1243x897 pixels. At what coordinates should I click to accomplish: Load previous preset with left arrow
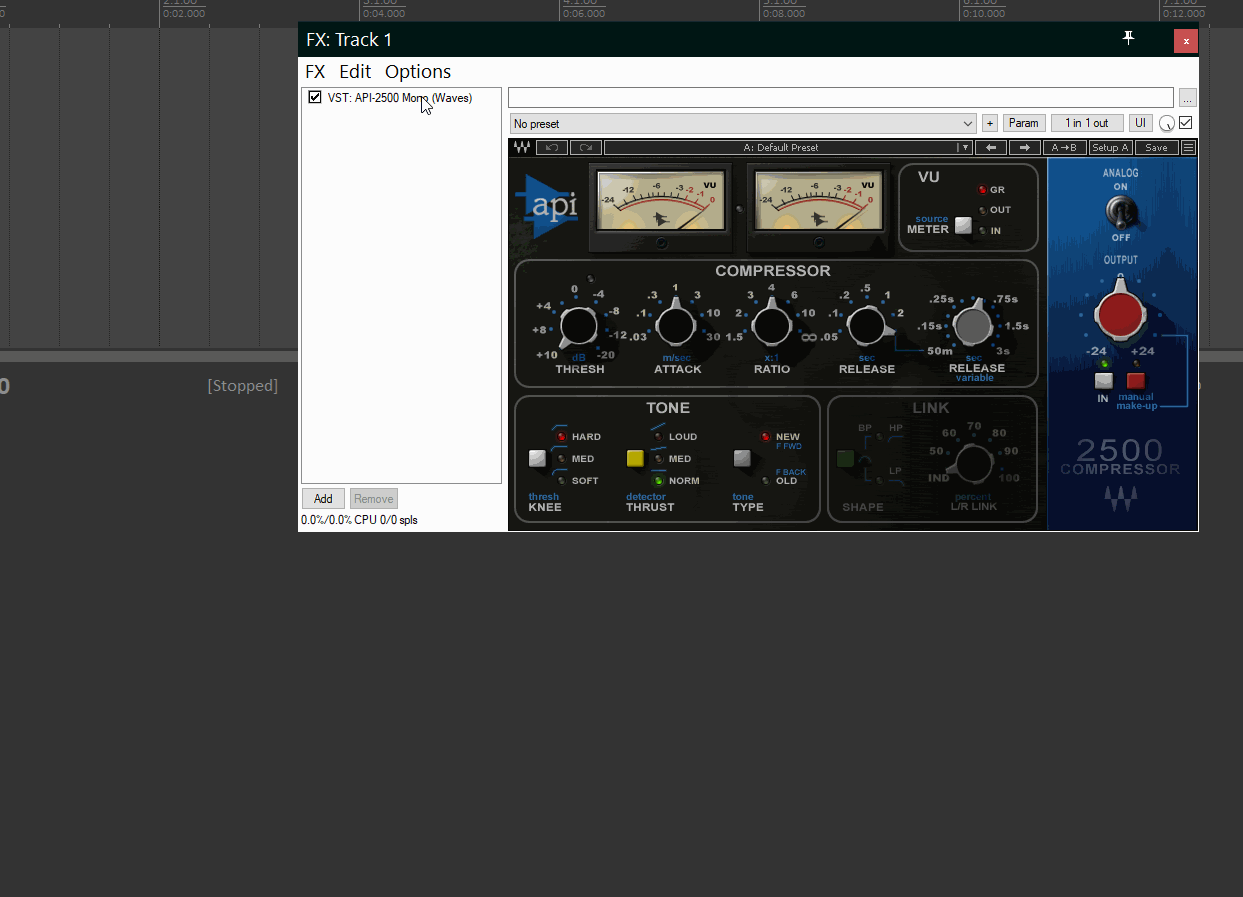tap(990, 148)
